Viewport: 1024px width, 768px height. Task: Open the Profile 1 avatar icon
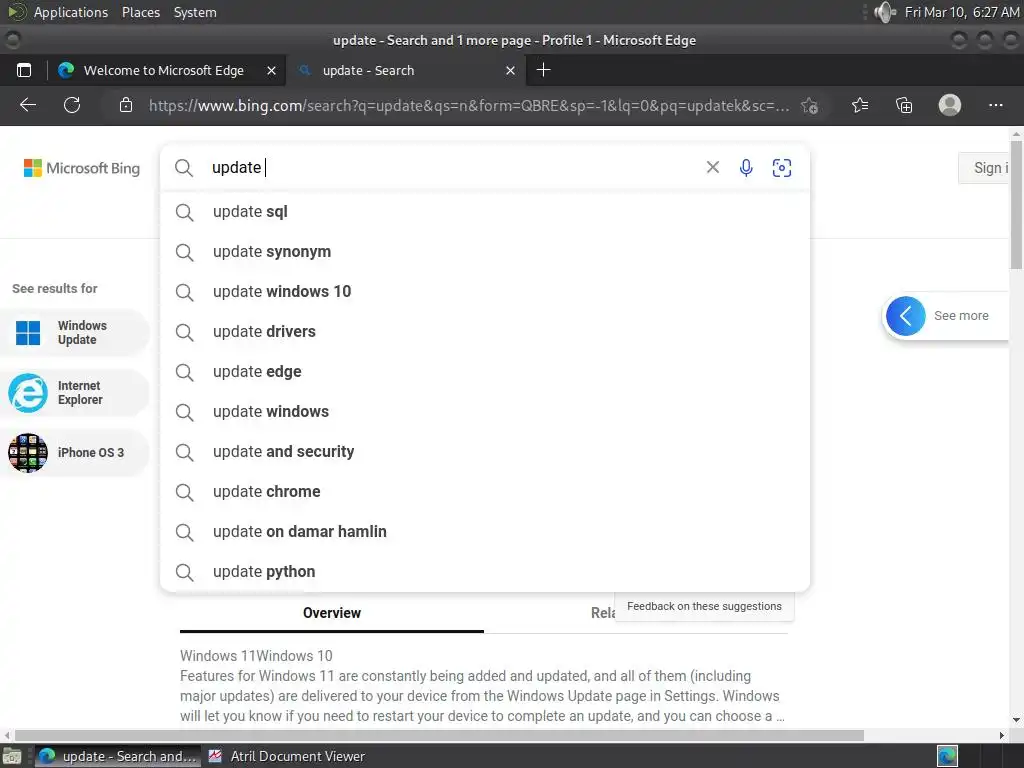click(x=950, y=105)
